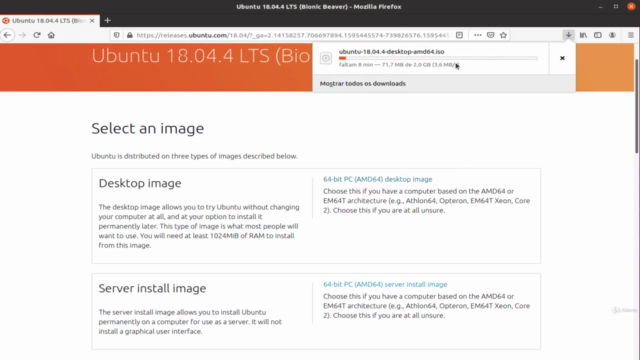Go forward with the forward arrow
This screenshot has width=640, height=360.
click(22, 35)
